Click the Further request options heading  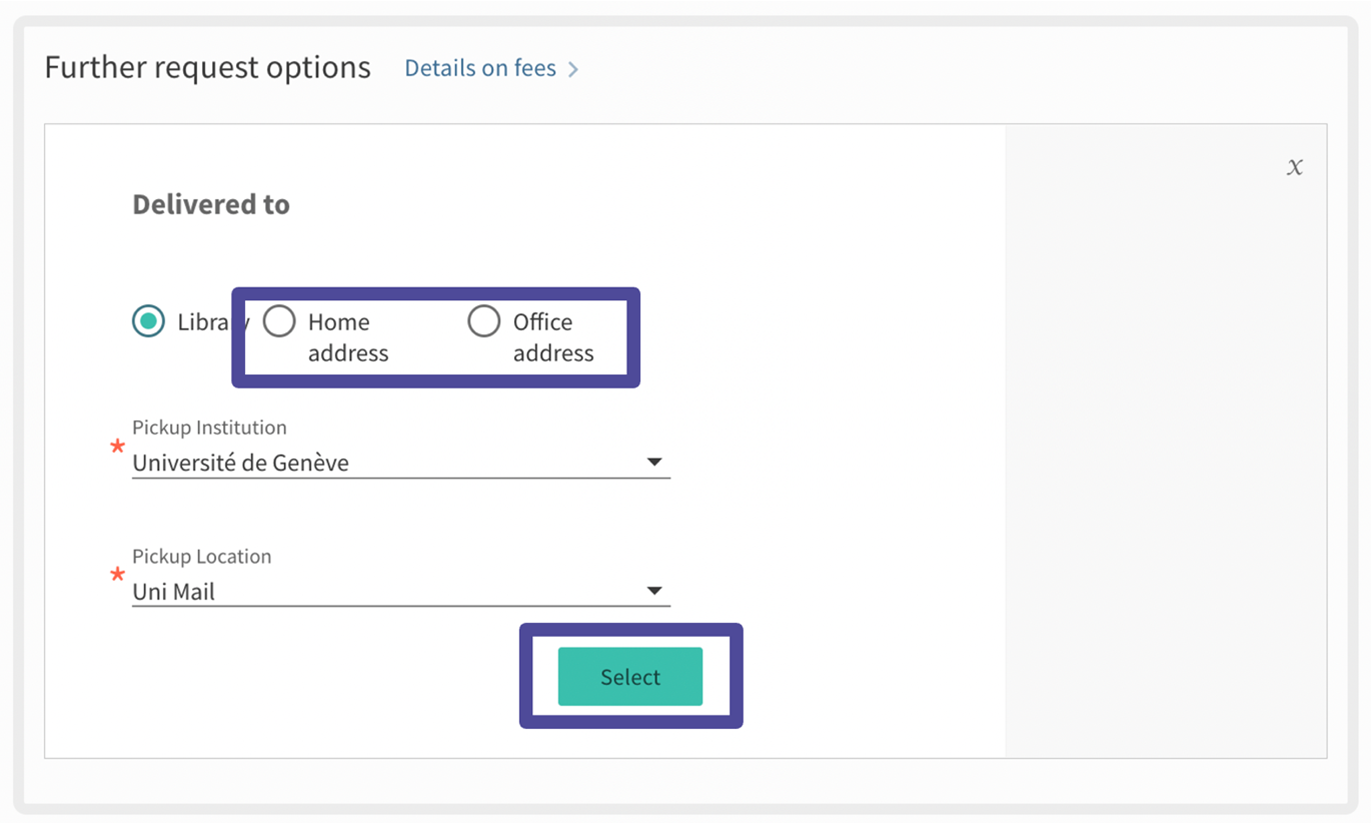(208, 68)
